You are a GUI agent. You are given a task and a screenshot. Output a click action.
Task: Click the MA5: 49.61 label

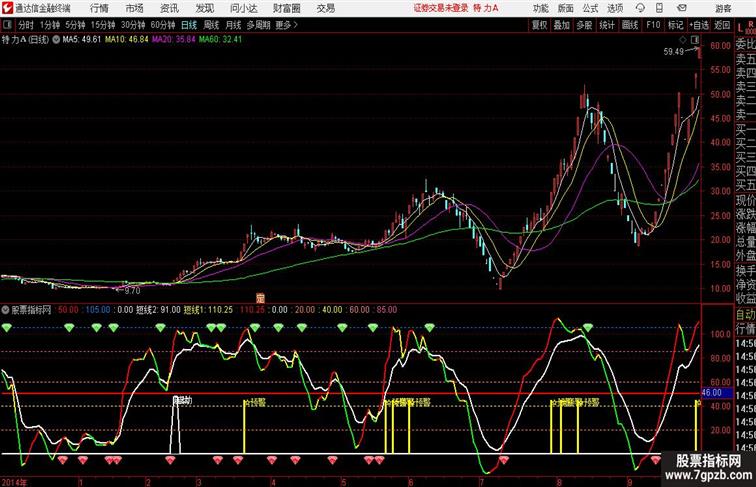[x=82, y=40]
